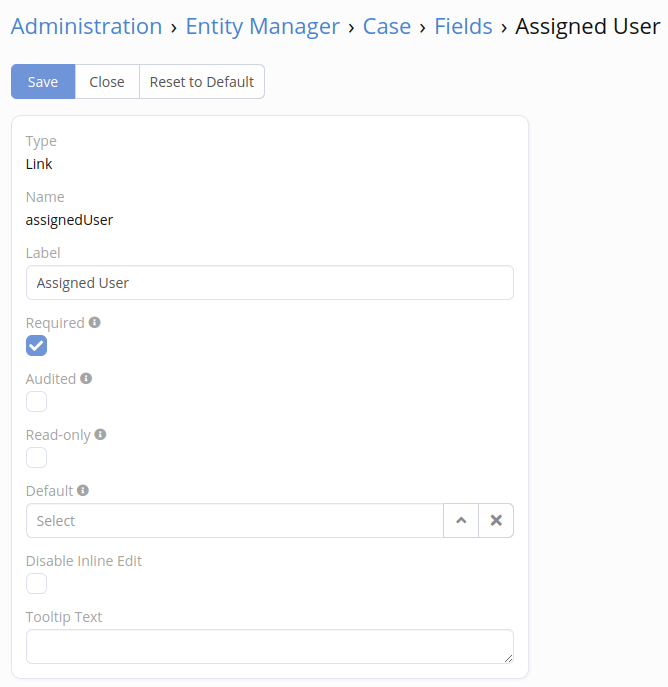Navigate to Case breadcrumb
This screenshot has width=668, height=687.
pyautogui.click(x=387, y=27)
